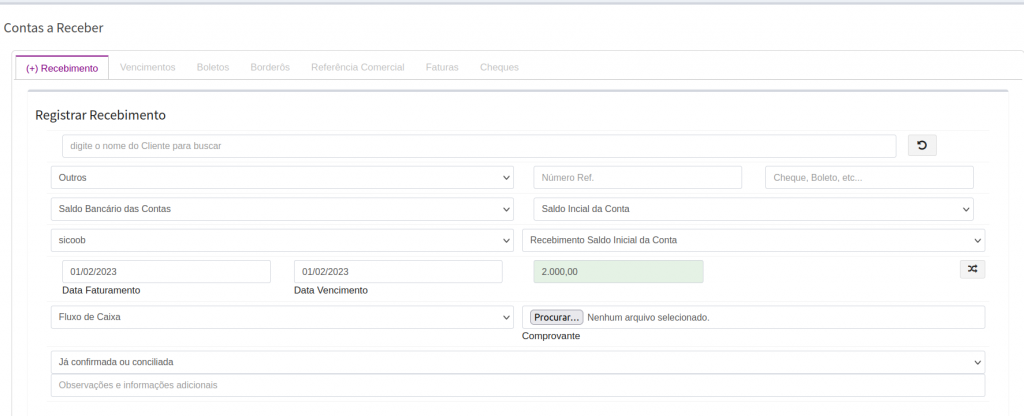Viewport: 1024px width, 416px height.
Task: Open the Fluxo de Caixa dropdown
Action: tap(282, 317)
